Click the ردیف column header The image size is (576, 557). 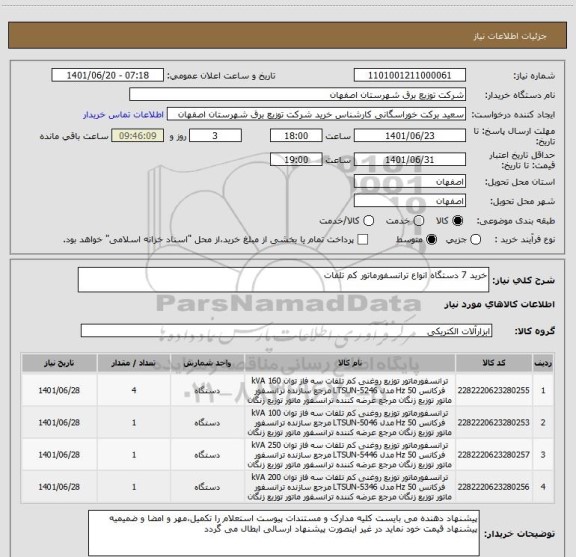point(543,363)
